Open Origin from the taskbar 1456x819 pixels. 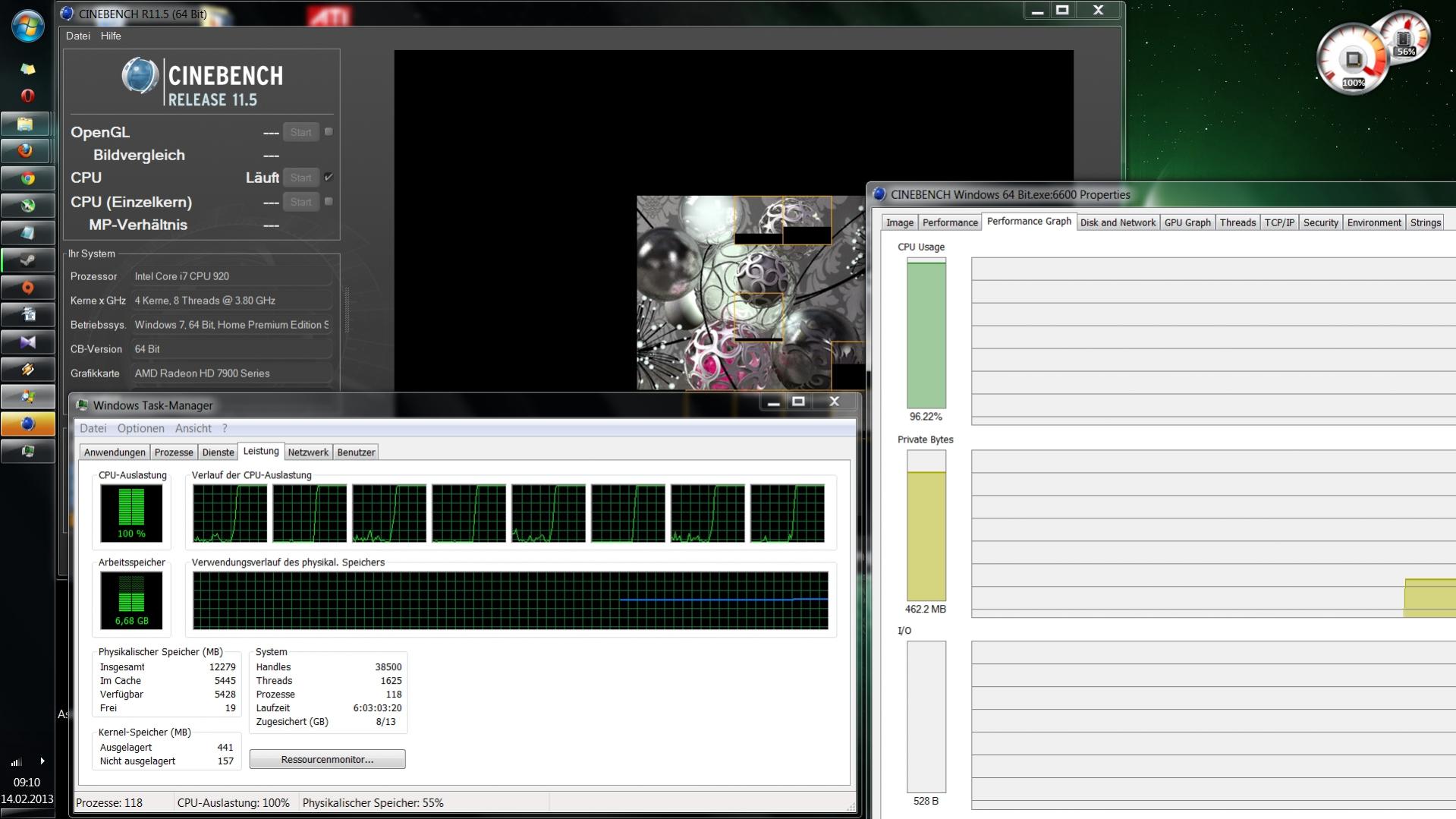click(27, 287)
